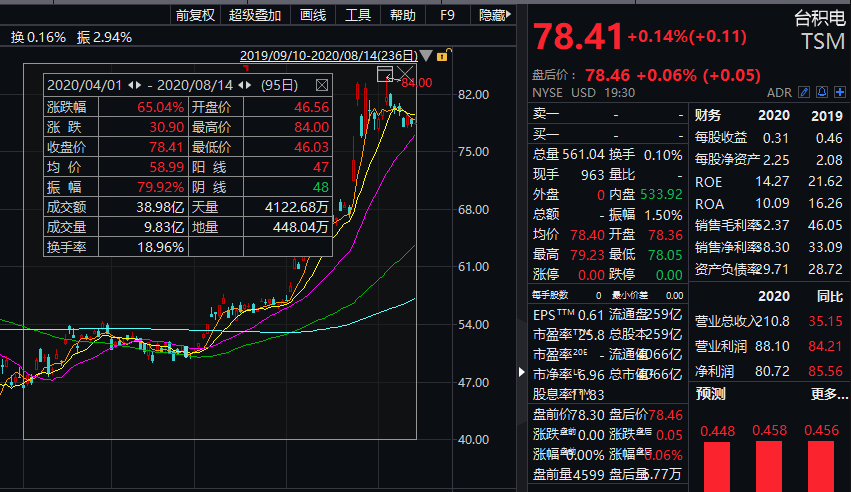Click the 换手率 18.96% cell
This screenshot has width=851, height=492.
(116, 247)
